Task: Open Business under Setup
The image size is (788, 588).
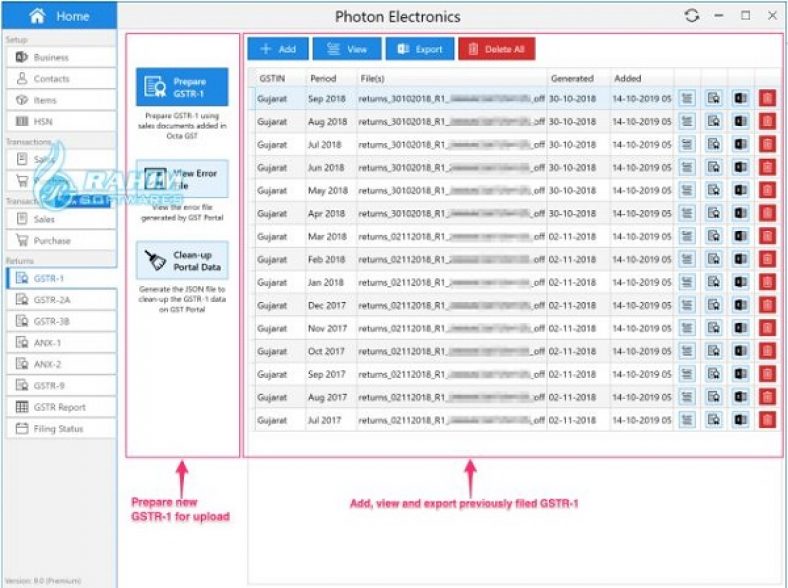Action: click(61, 57)
